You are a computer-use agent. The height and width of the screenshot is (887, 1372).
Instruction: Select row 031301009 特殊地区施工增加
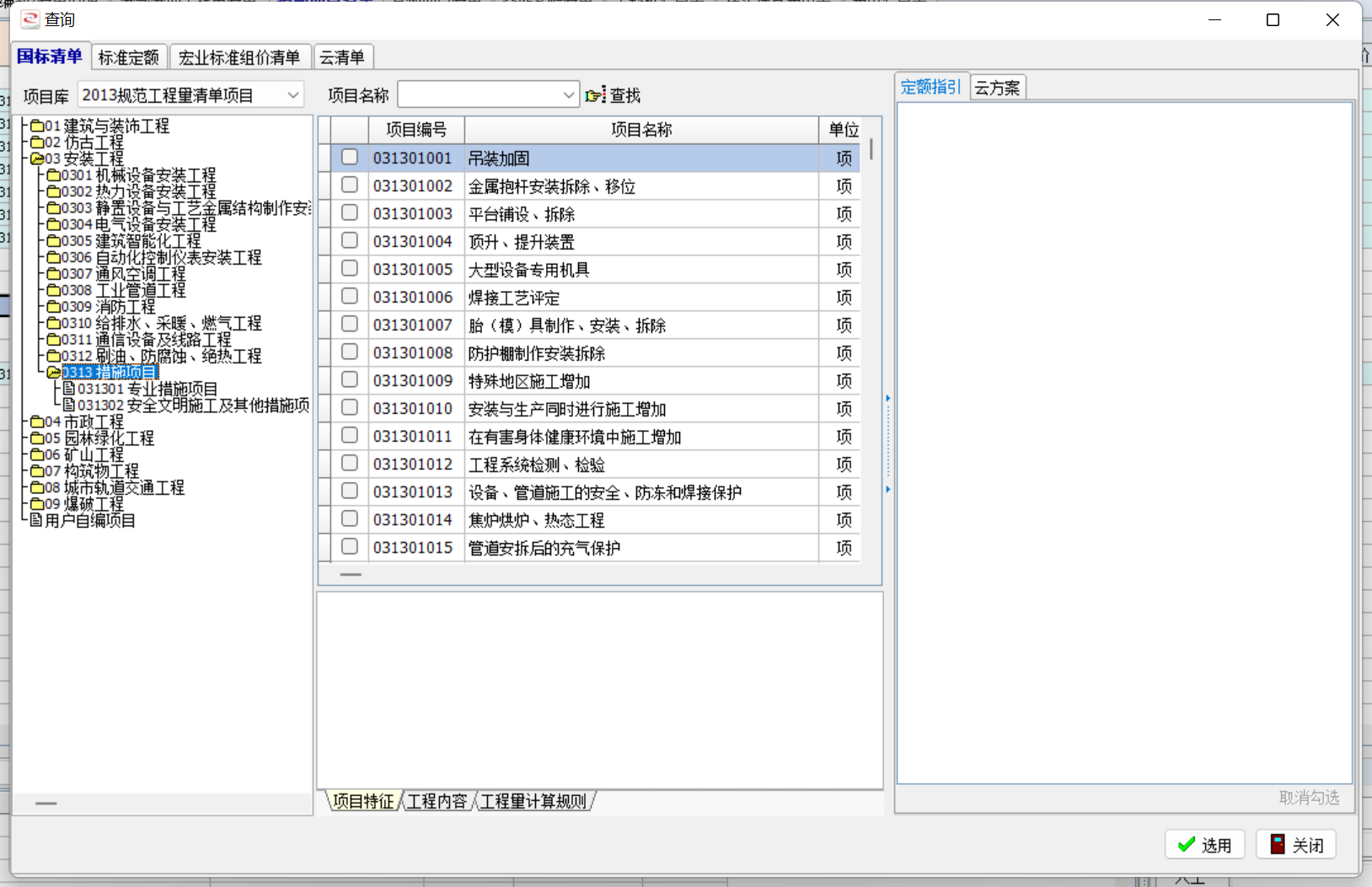point(595,381)
